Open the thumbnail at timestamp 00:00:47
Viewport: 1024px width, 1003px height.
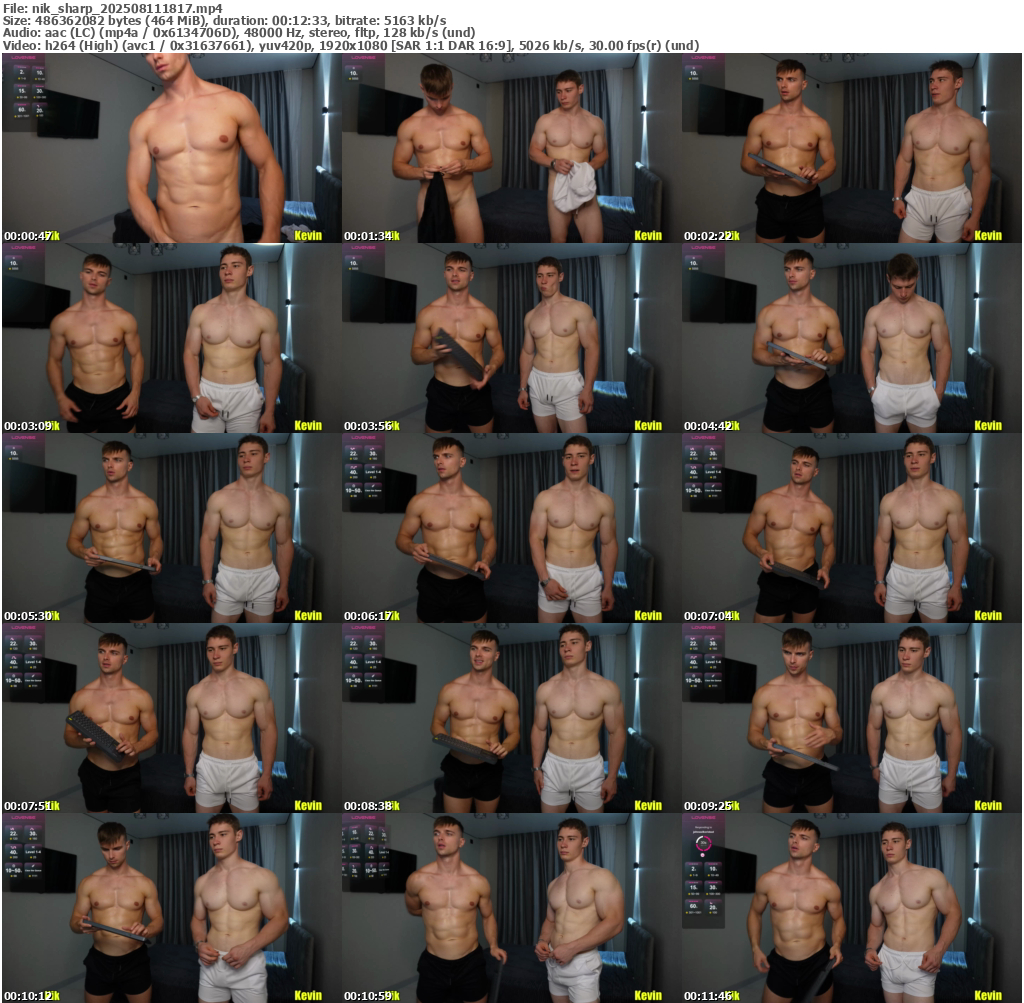click(x=171, y=148)
